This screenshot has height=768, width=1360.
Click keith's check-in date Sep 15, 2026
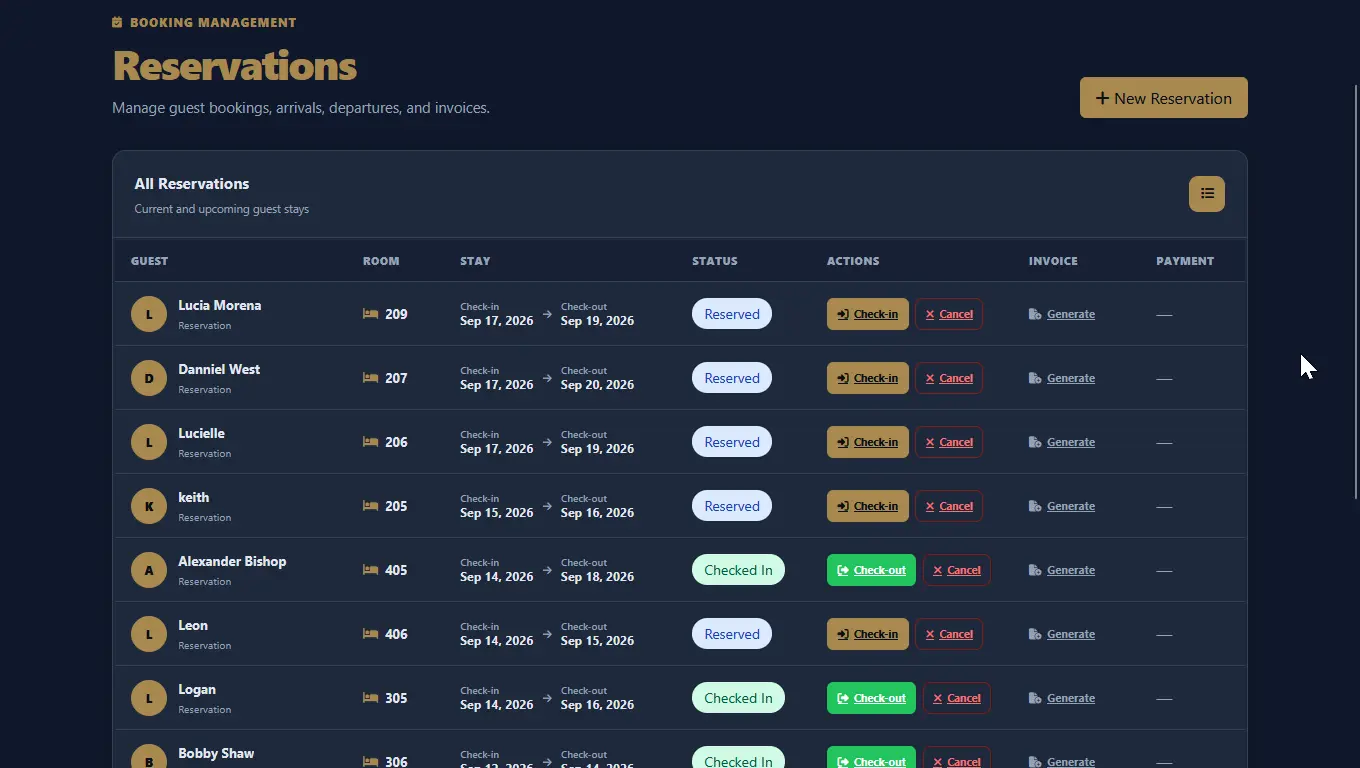coord(497,513)
